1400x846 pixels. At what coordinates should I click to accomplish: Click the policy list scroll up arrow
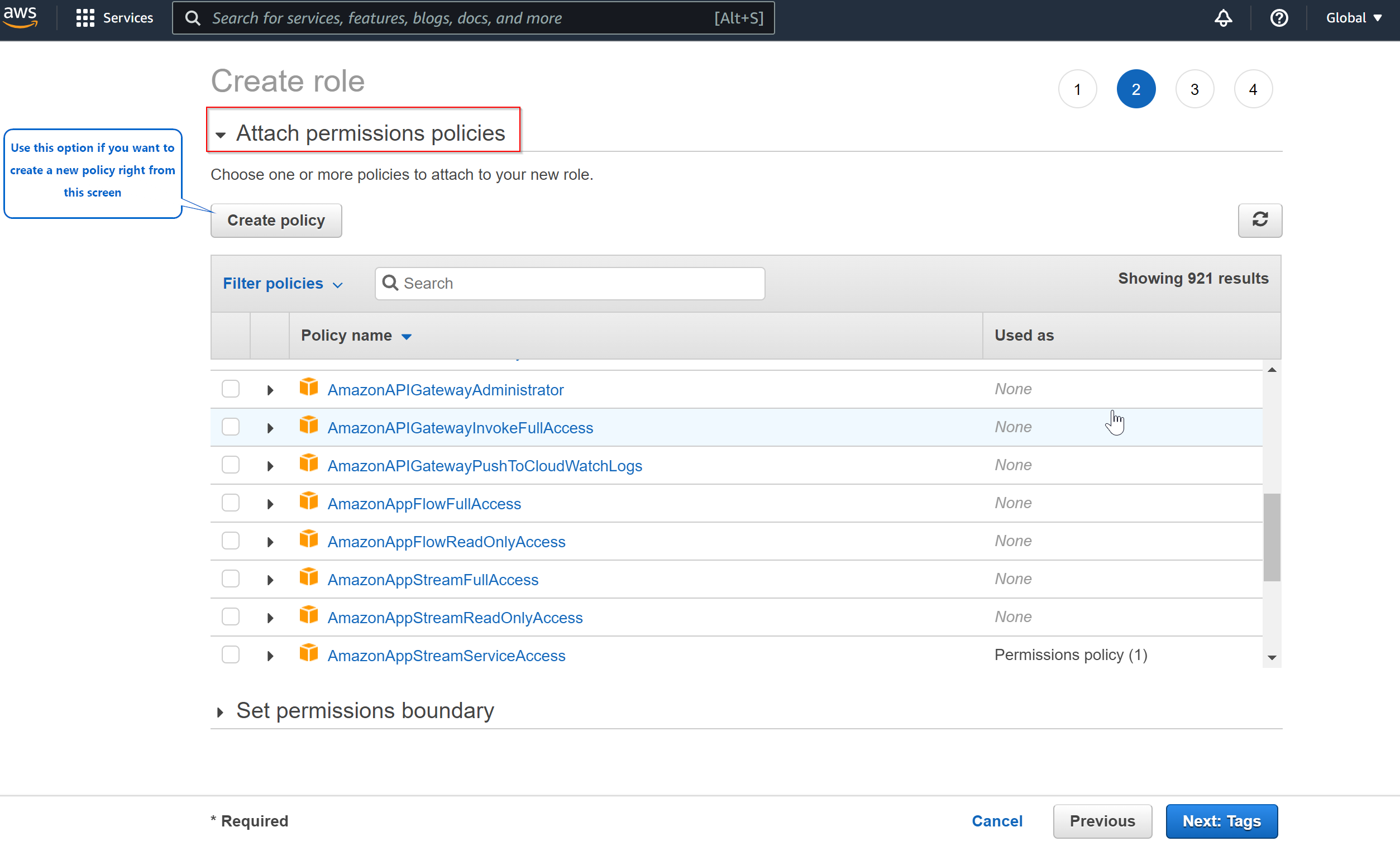click(1272, 370)
